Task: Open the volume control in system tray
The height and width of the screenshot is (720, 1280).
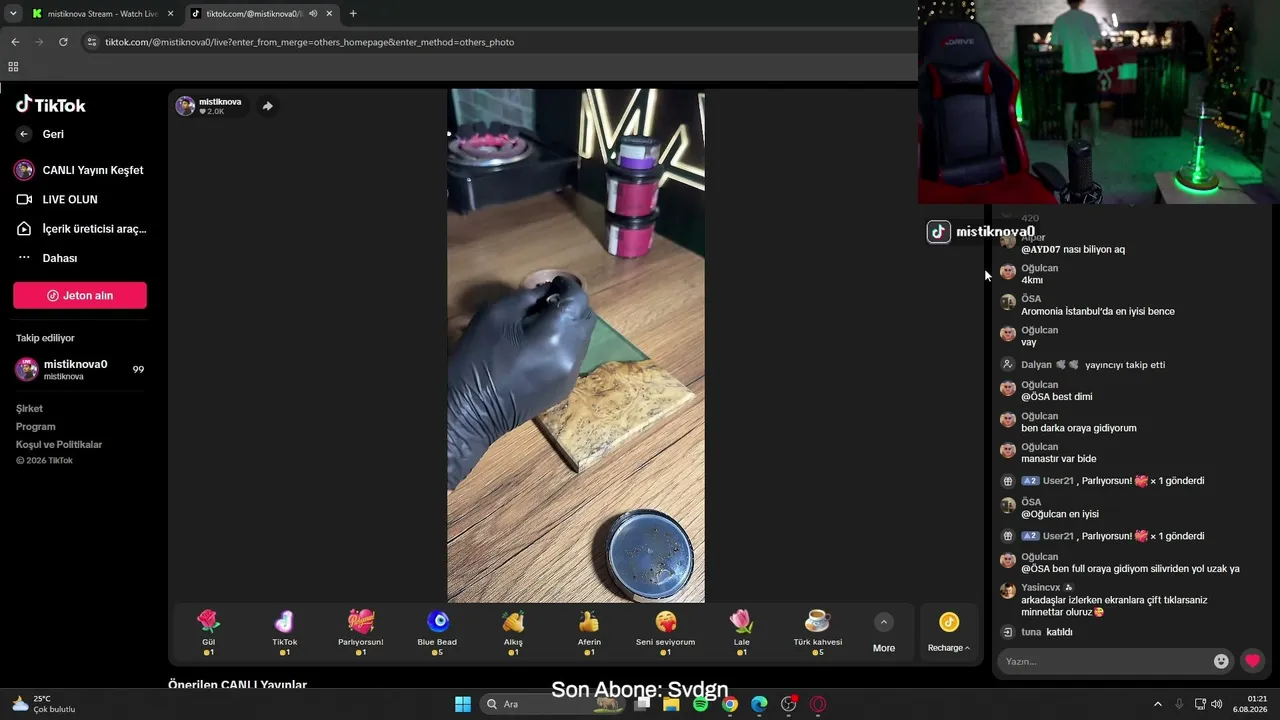Action: tap(1217, 704)
